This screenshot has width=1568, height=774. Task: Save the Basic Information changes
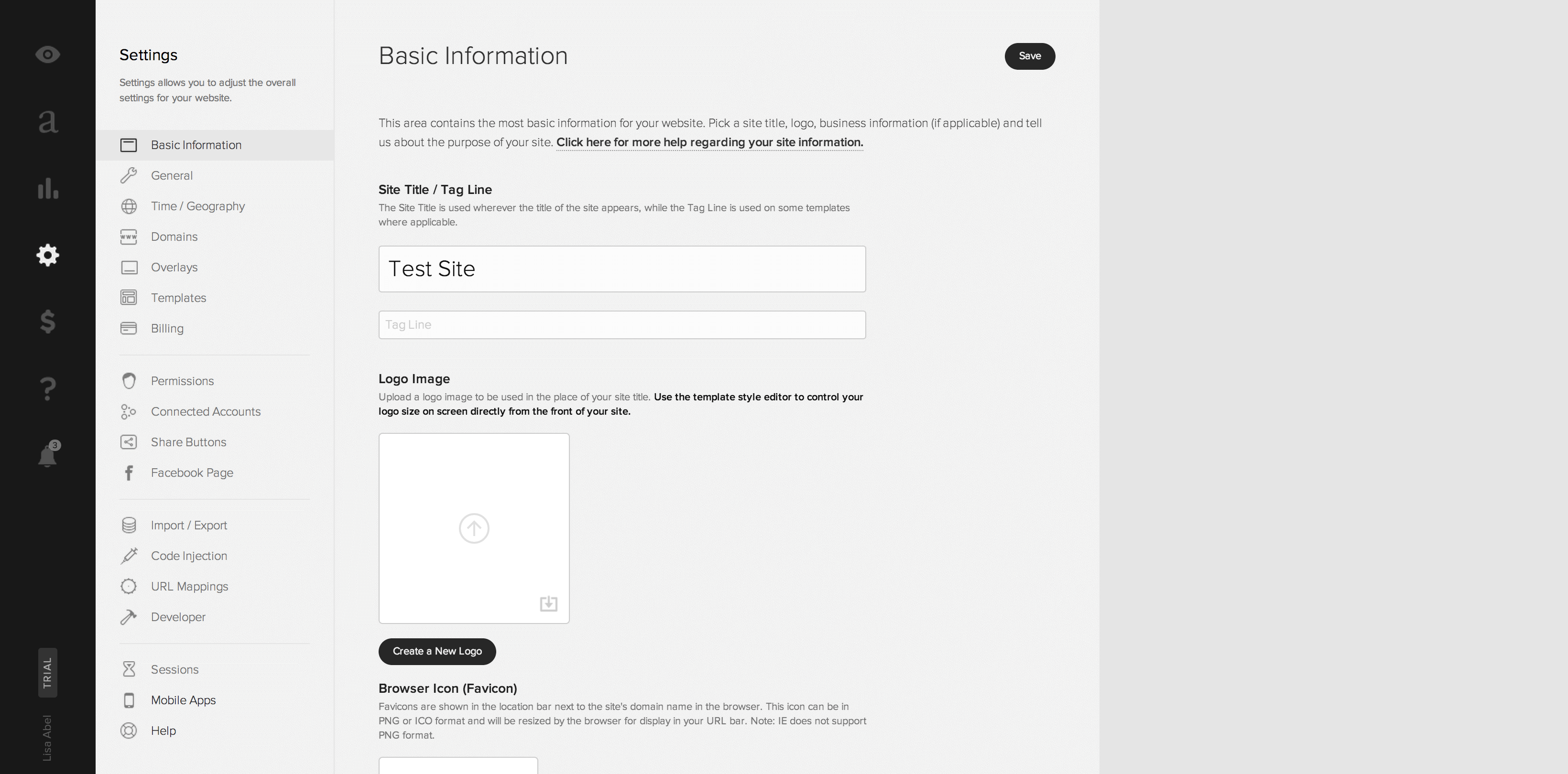click(1029, 56)
